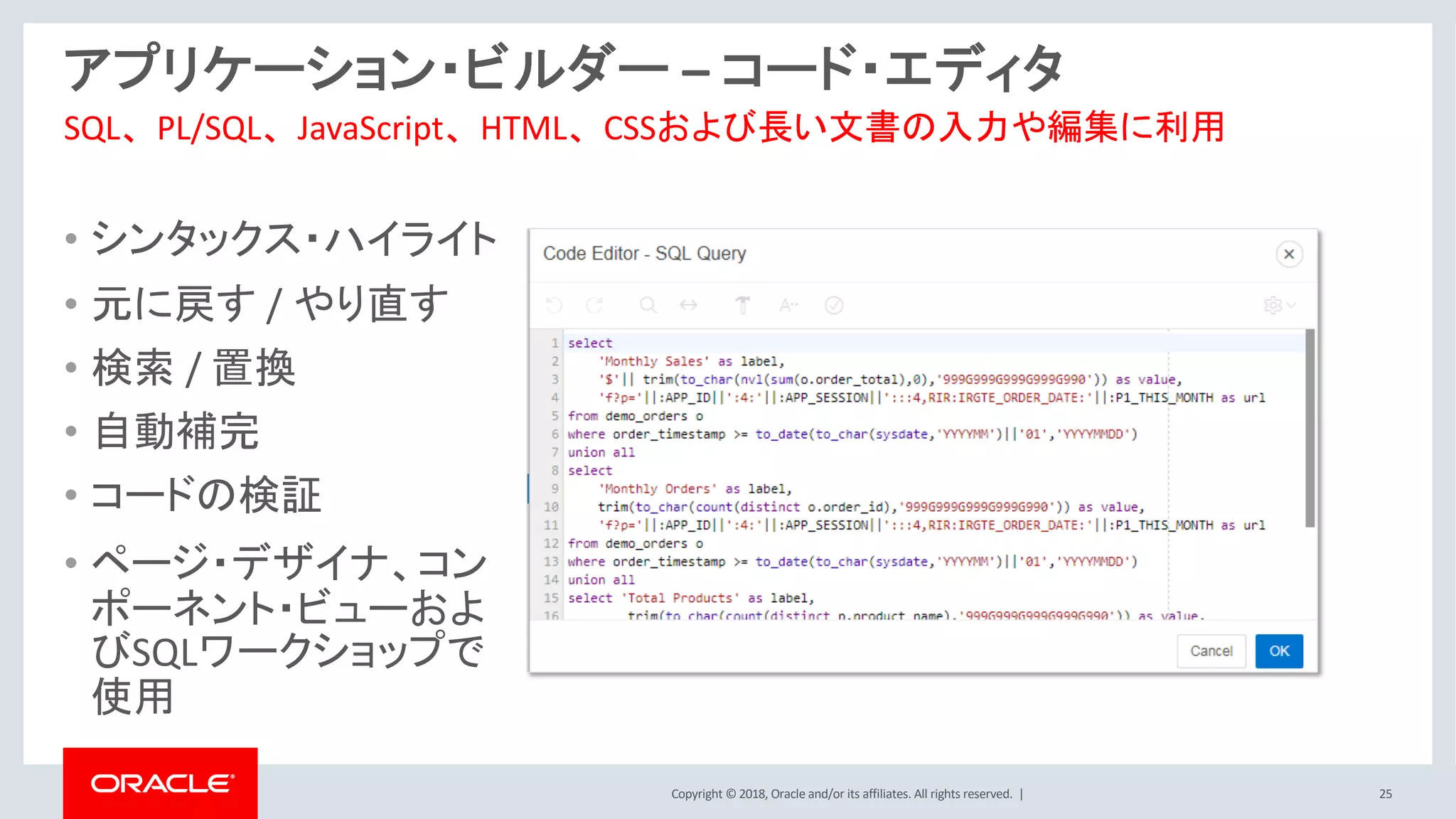Click the Redo icon in Code Editor toolbar
The width and height of the screenshot is (1456, 819).
[x=594, y=305]
